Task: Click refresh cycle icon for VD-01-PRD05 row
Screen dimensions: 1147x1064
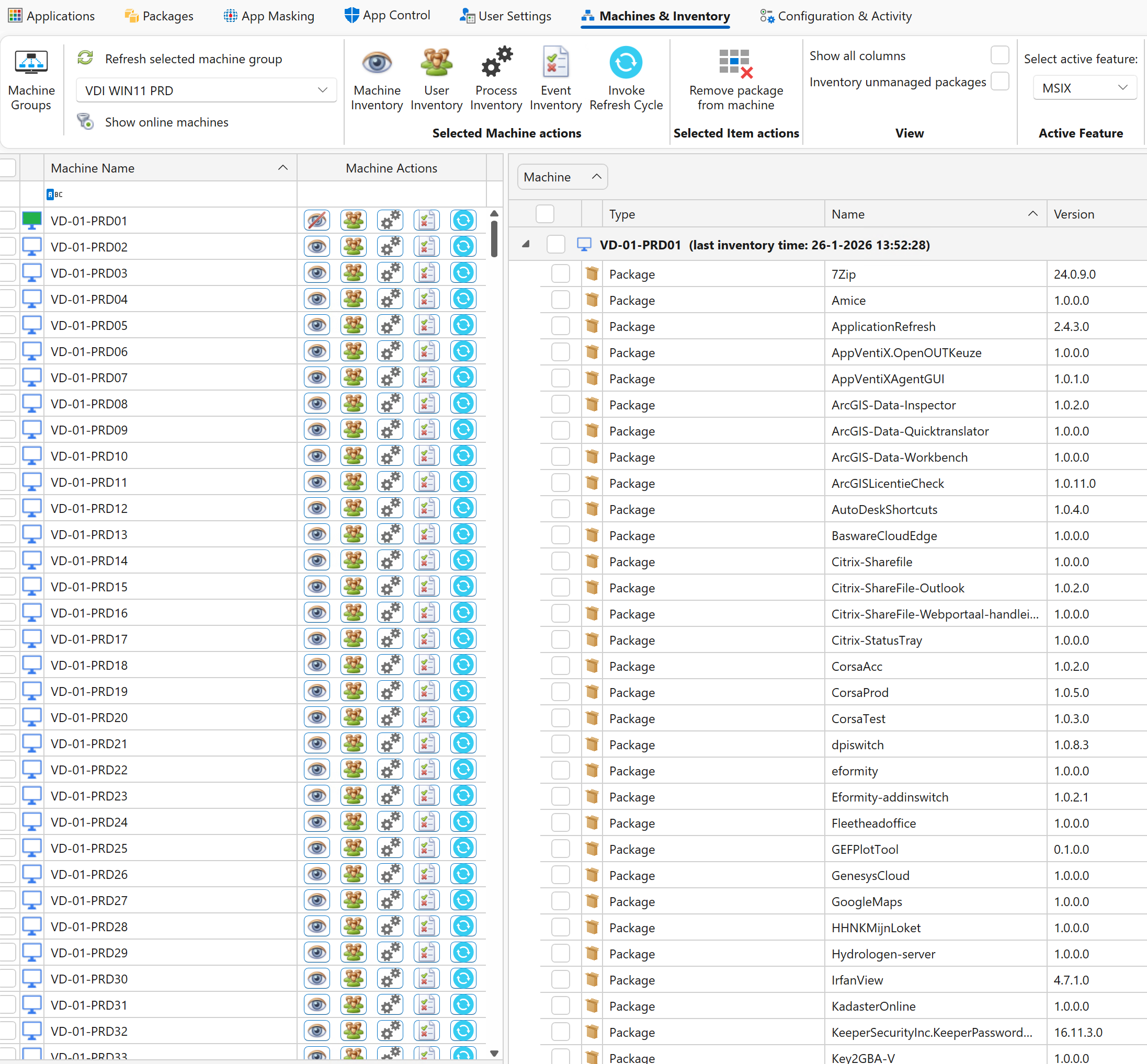Action: click(x=463, y=325)
